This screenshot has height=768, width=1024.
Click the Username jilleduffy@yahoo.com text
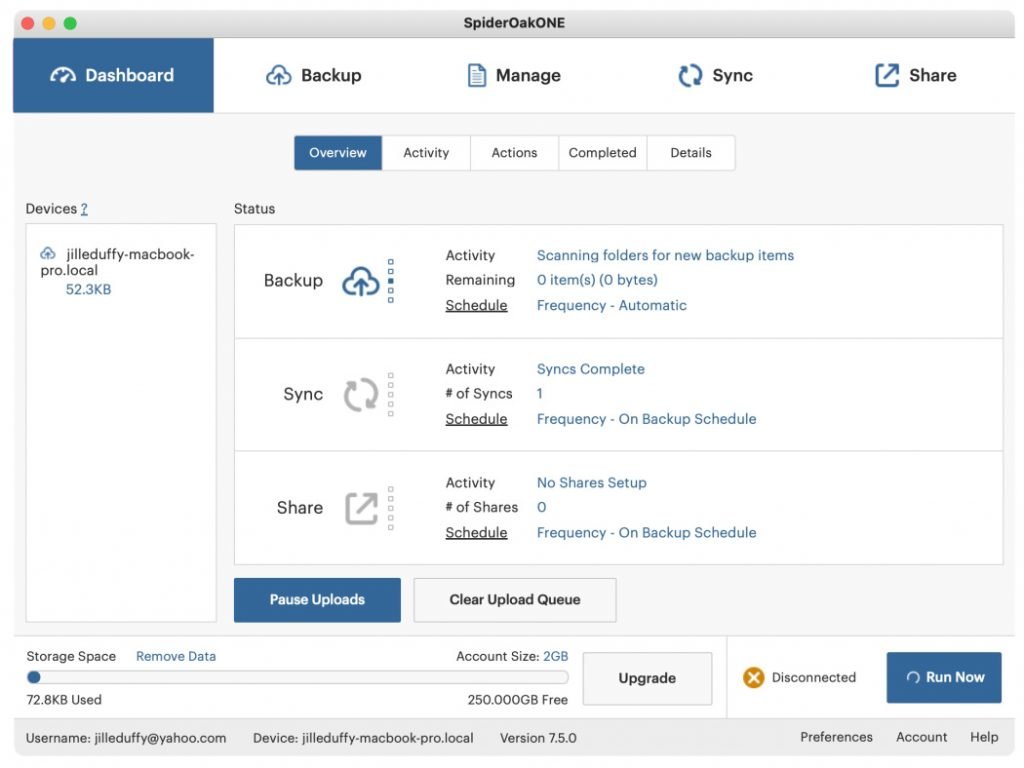[x=126, y=738]
